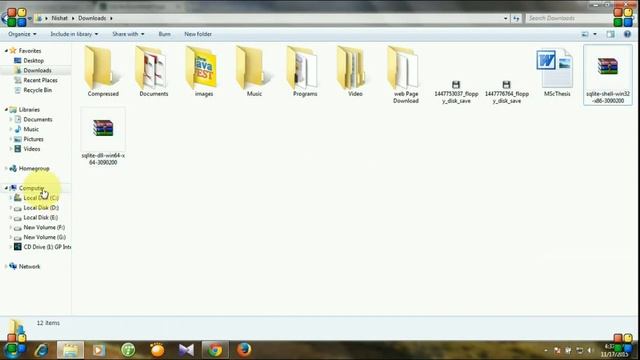
Task: Refresh the Downloads folder
Action: click(516, 18)
